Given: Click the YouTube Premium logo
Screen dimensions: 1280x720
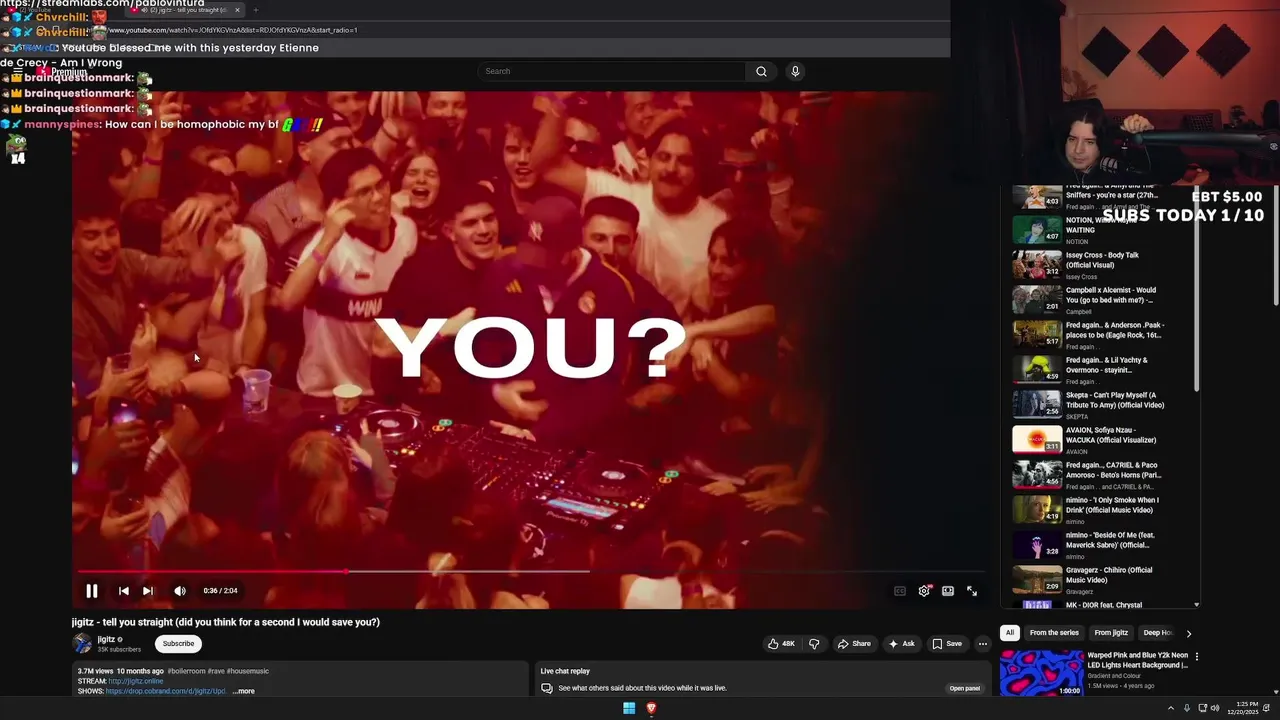Looking at the screenshot, I should coord(62,72).
